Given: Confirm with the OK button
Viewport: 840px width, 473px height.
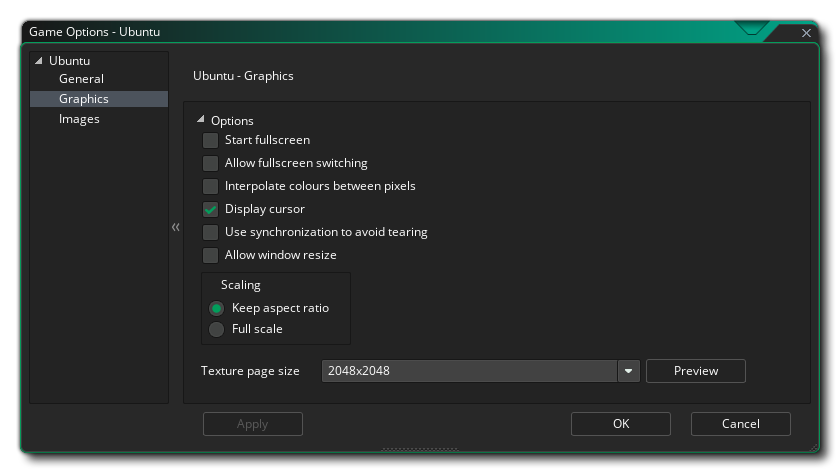Looking at the screenshot, I should (x=620, y=424).
